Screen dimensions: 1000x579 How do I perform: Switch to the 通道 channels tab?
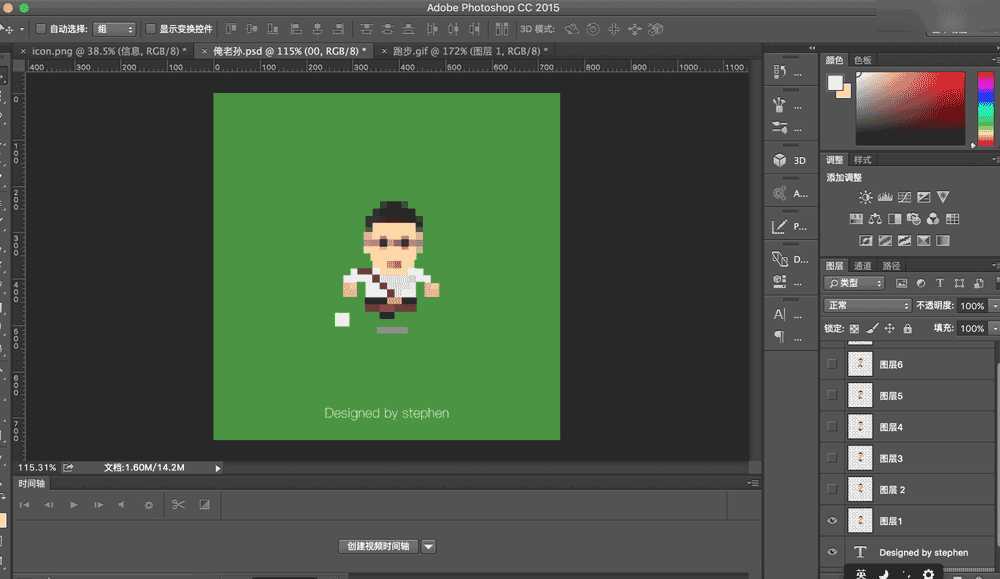862,265
